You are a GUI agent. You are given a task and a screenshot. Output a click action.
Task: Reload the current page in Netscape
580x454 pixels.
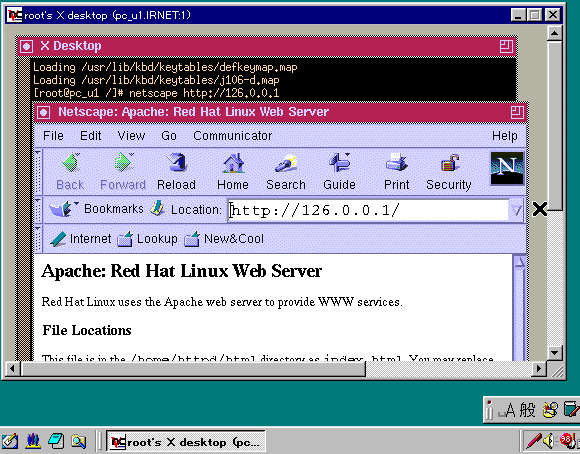[176, 172]
